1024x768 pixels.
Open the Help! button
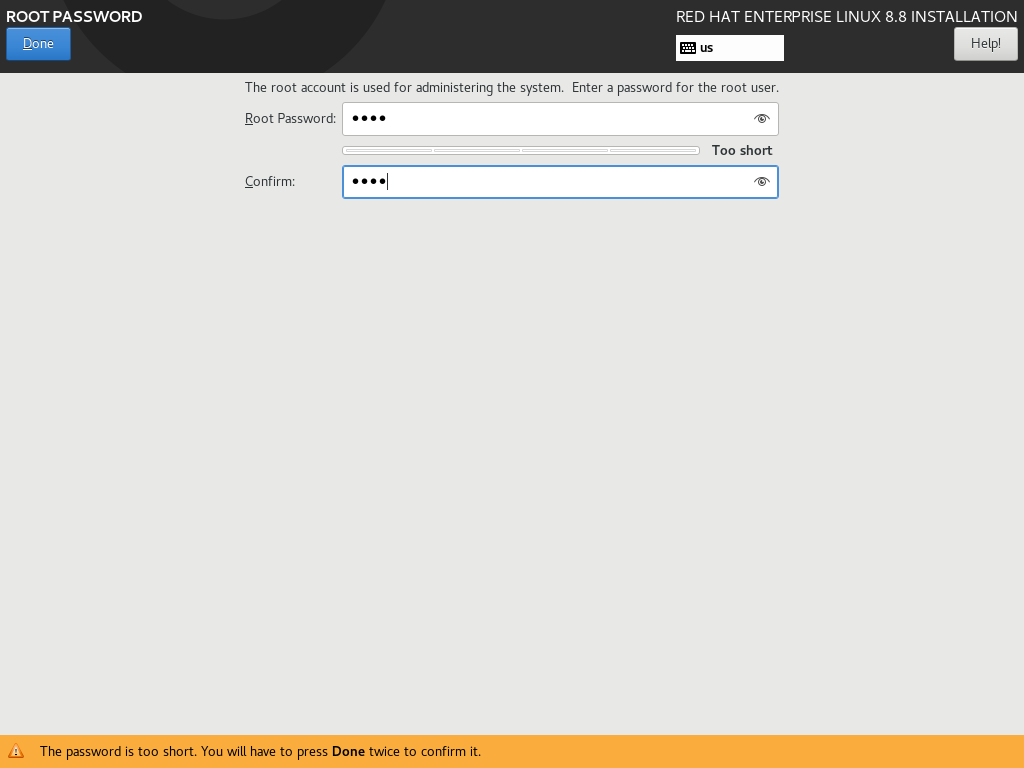pos(985,44)
